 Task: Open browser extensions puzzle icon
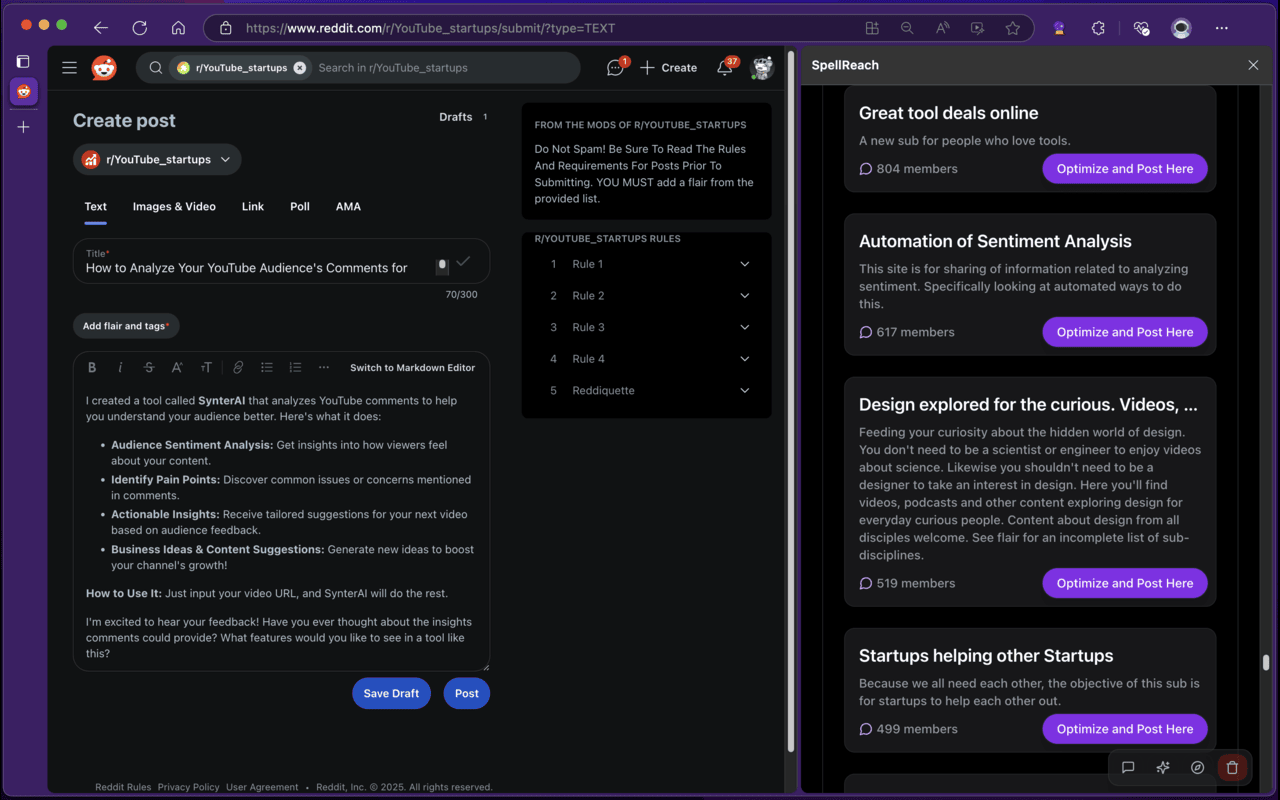coord(1098,28)
